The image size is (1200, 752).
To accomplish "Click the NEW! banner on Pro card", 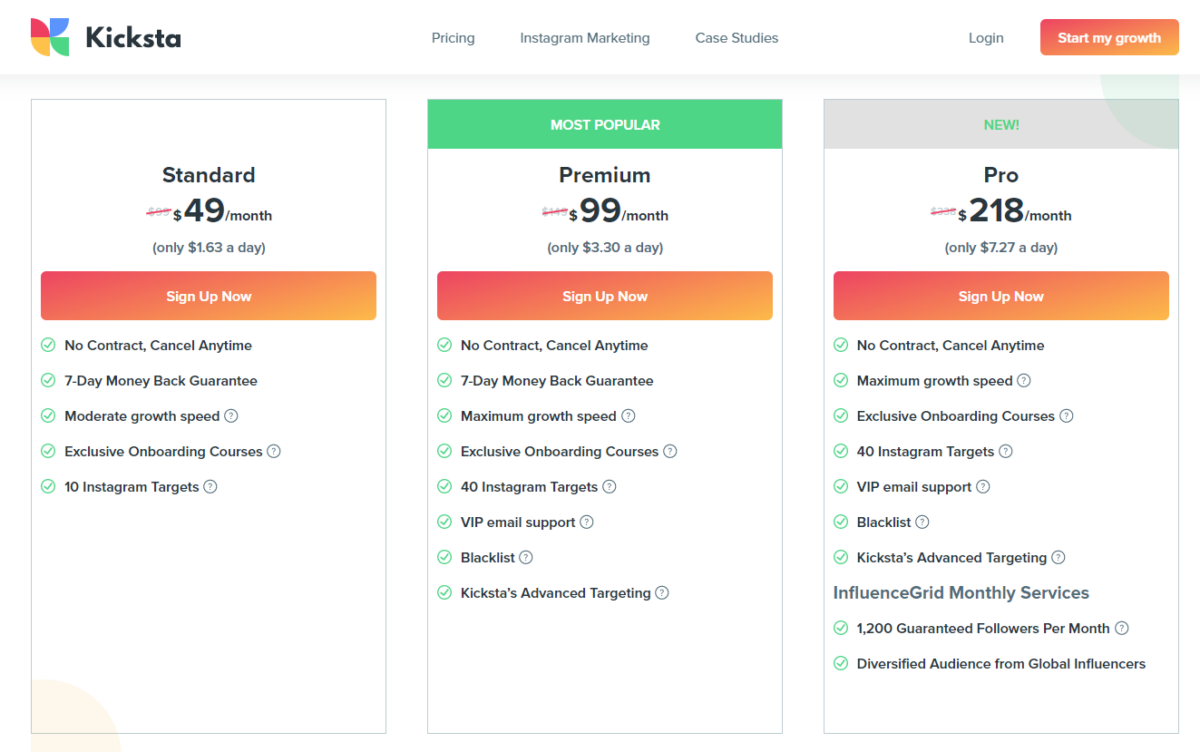I will (1001, 125).
